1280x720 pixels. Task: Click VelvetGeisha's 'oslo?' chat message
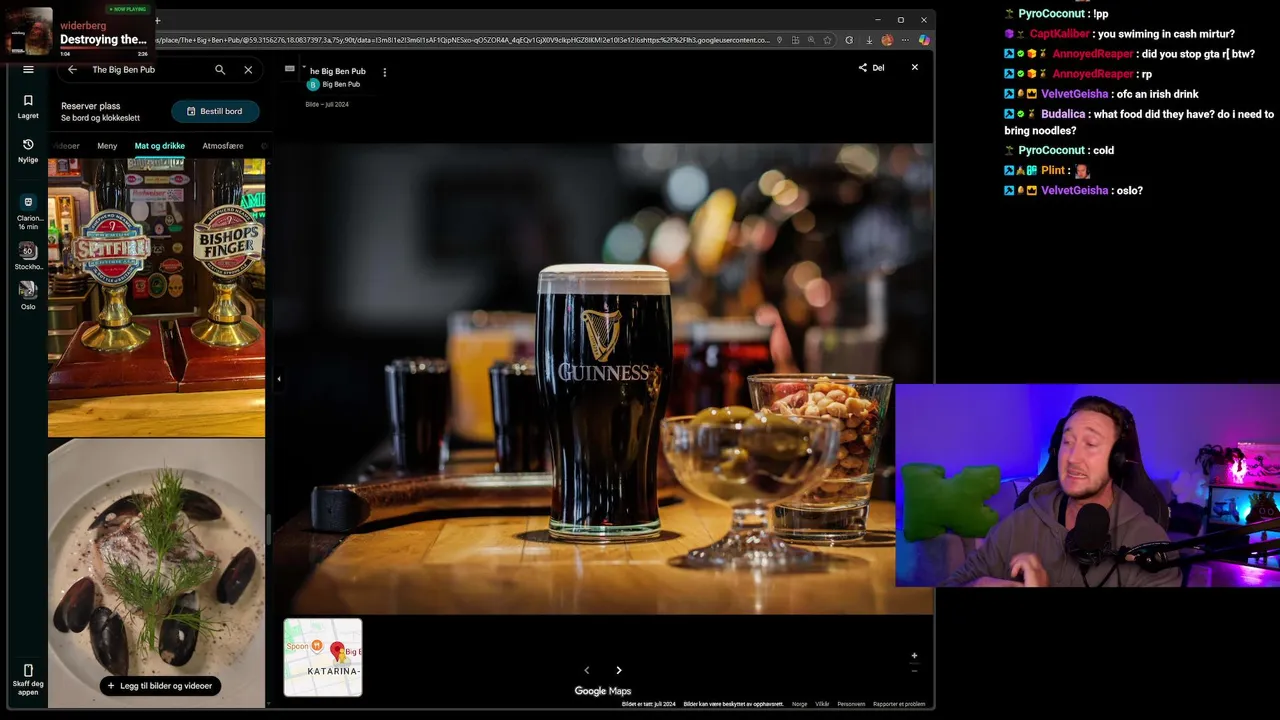click(1126, 190)
